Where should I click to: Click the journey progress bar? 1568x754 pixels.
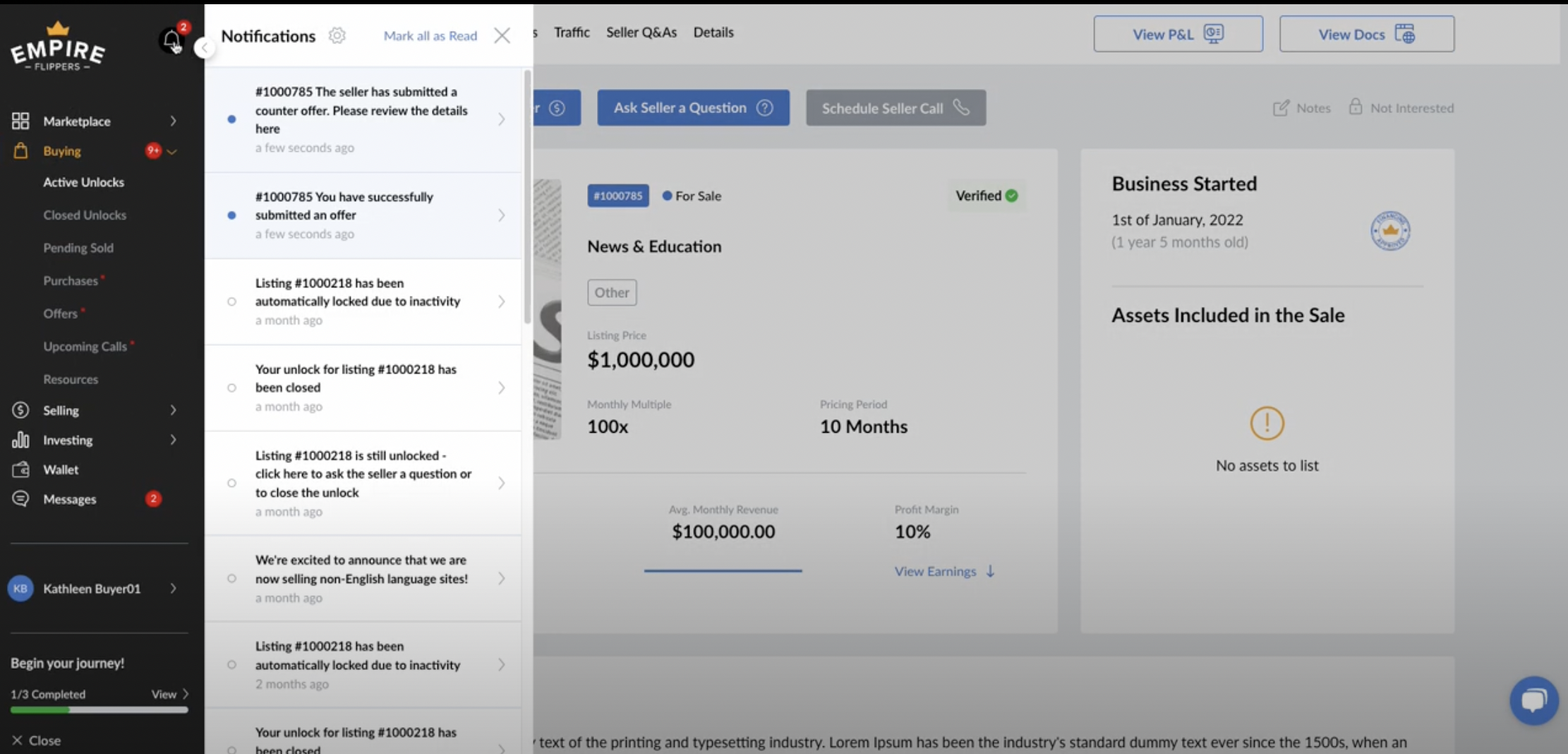pos(99,710)
